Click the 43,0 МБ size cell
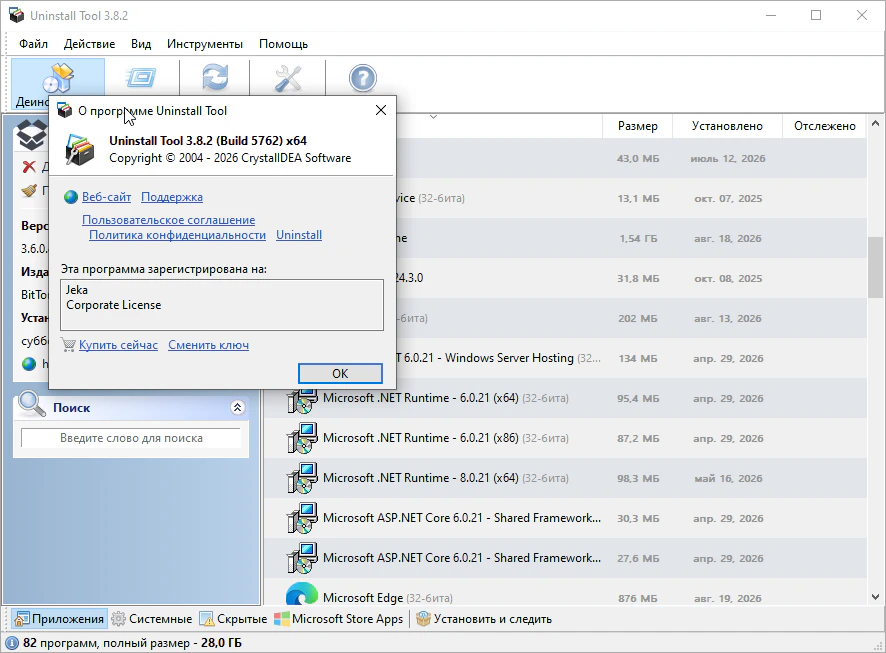 [x=638, y=159]
